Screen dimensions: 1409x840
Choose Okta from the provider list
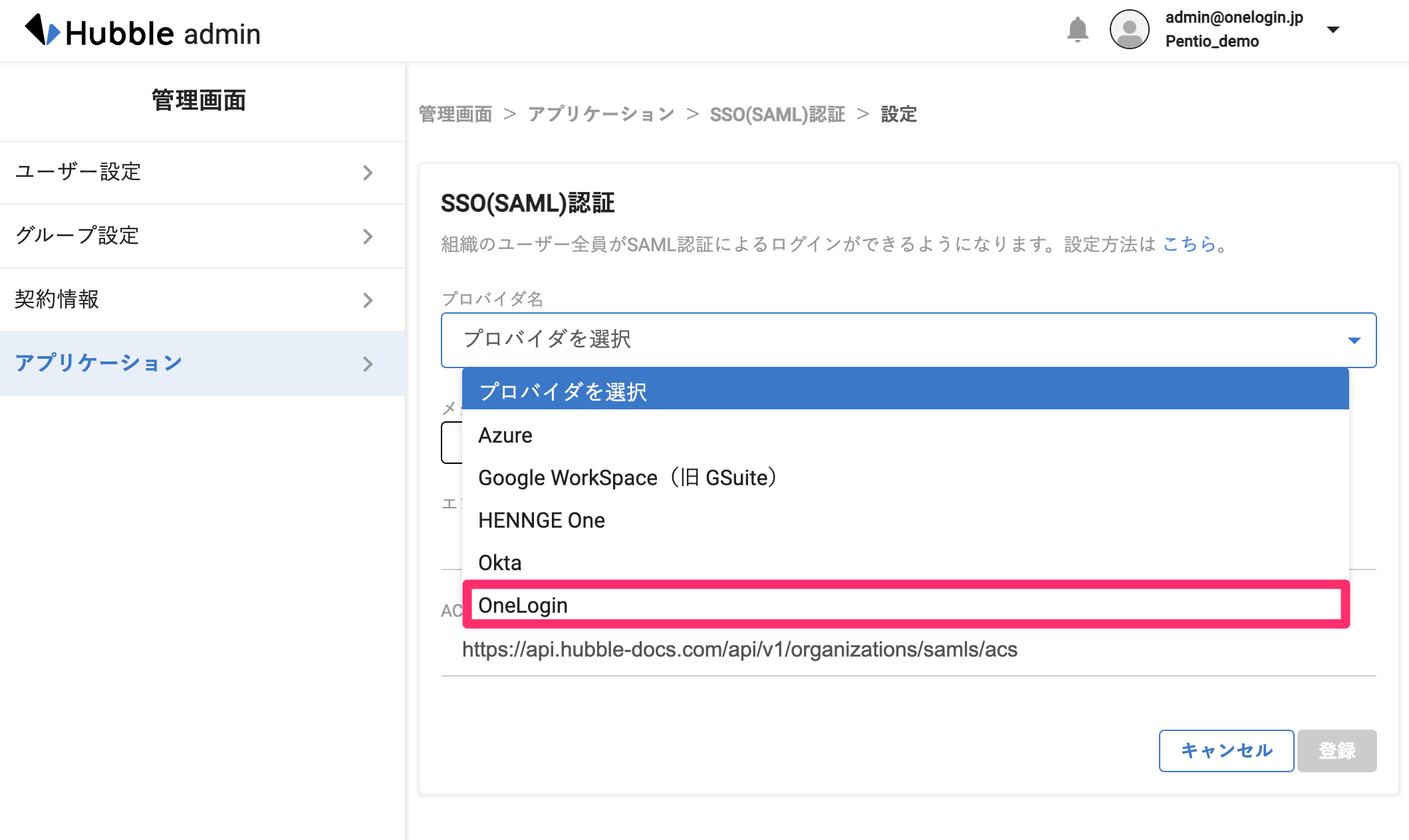coord(905,563)
